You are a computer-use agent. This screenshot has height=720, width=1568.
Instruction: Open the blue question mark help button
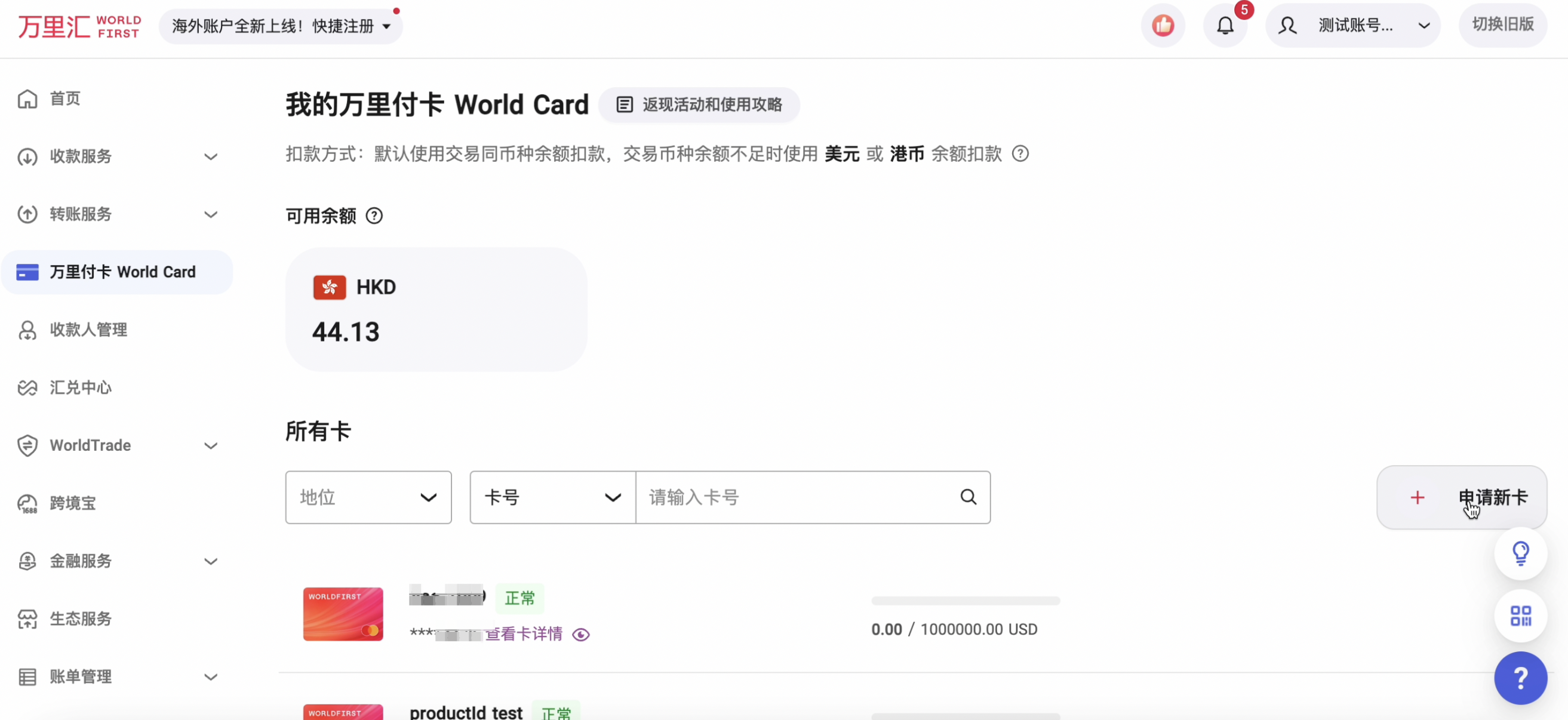(x=1520, y=678)
